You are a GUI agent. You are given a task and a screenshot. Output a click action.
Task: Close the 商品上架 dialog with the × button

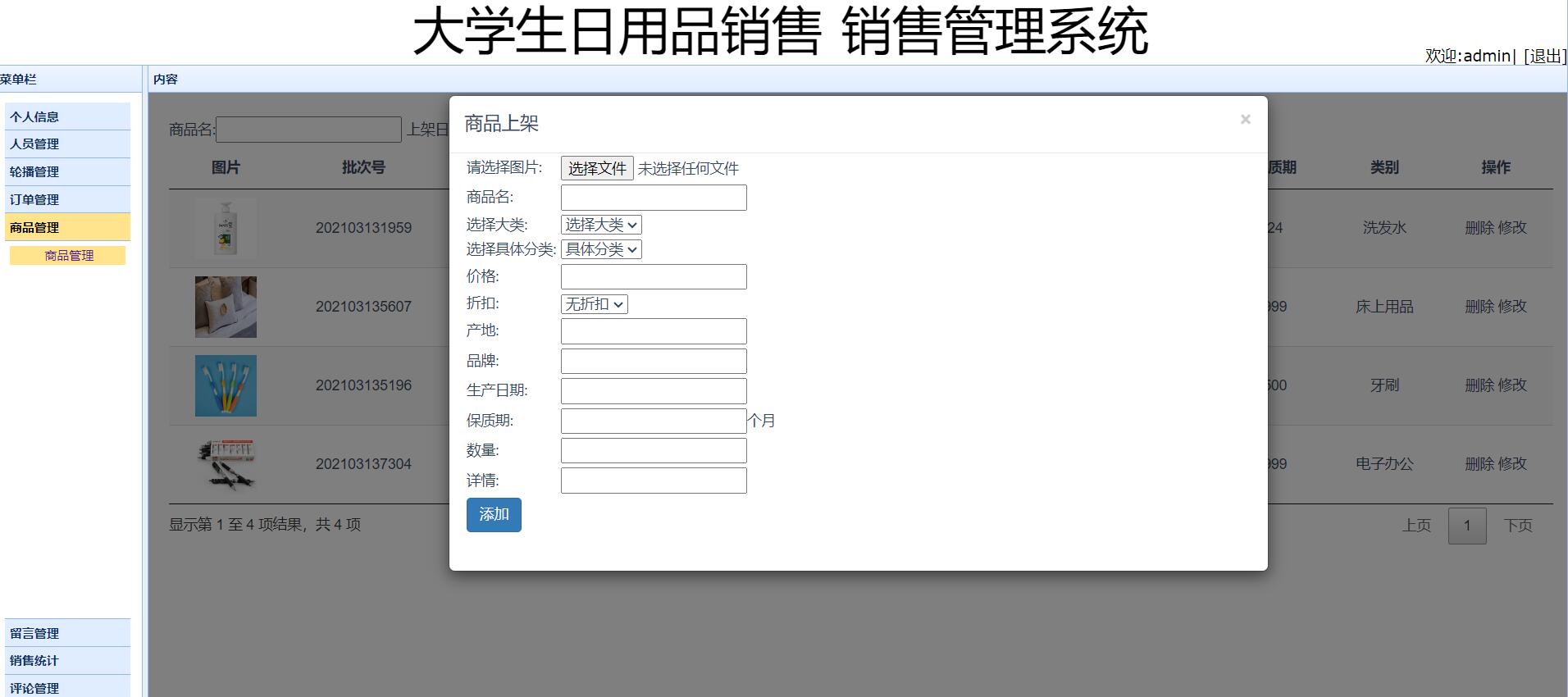[x=1245, y=120]
